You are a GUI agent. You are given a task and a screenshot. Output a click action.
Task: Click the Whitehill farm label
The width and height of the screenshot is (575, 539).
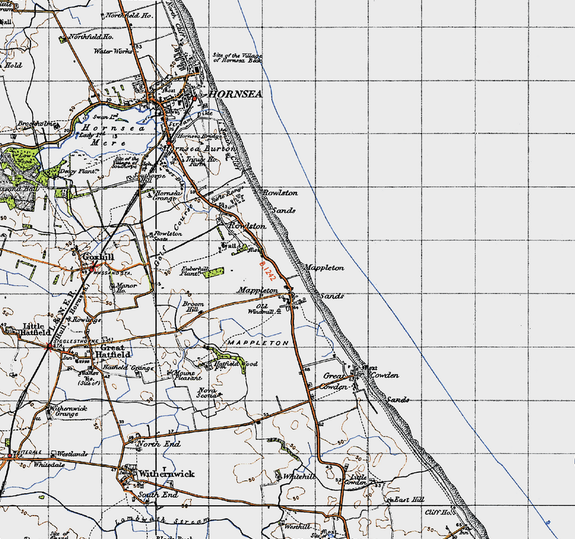[299, 477]
